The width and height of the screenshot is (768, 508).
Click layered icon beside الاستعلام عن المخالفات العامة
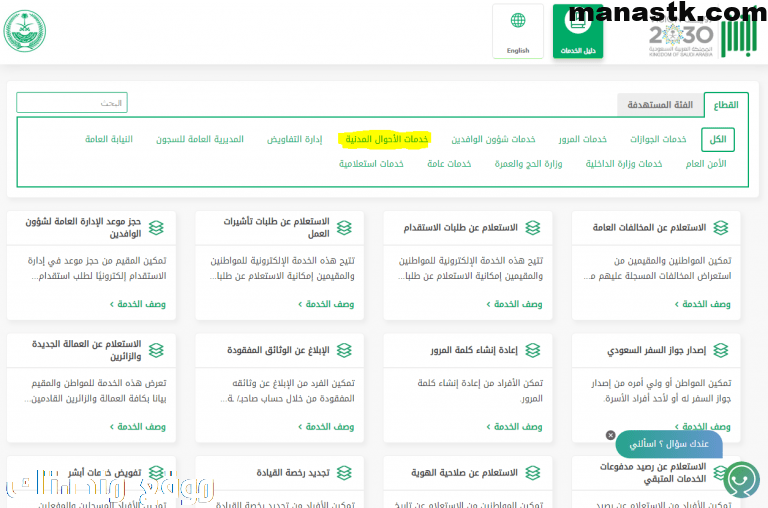[722, 228]
